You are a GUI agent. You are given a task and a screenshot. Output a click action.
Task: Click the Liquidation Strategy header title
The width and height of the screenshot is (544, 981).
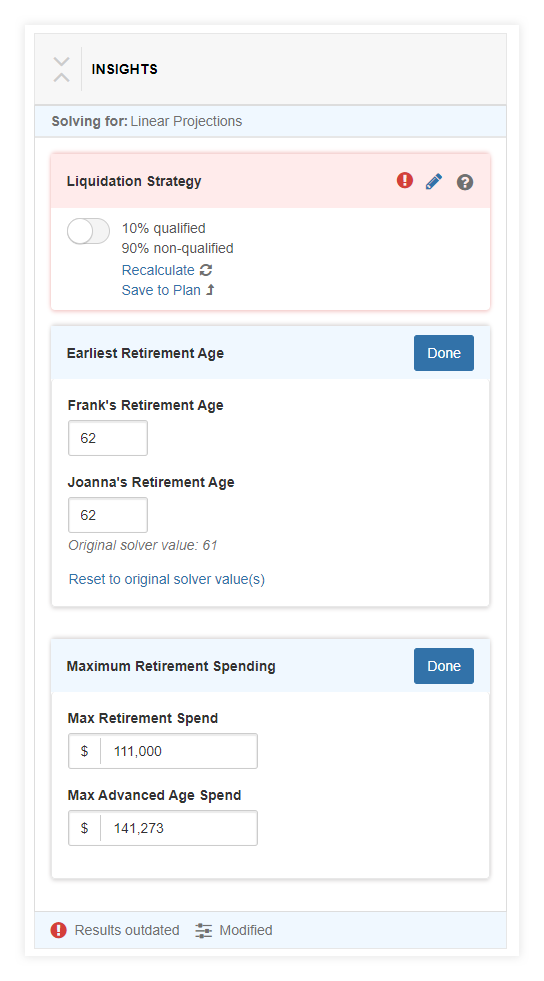pyautogui.click(x=134, y=181)
